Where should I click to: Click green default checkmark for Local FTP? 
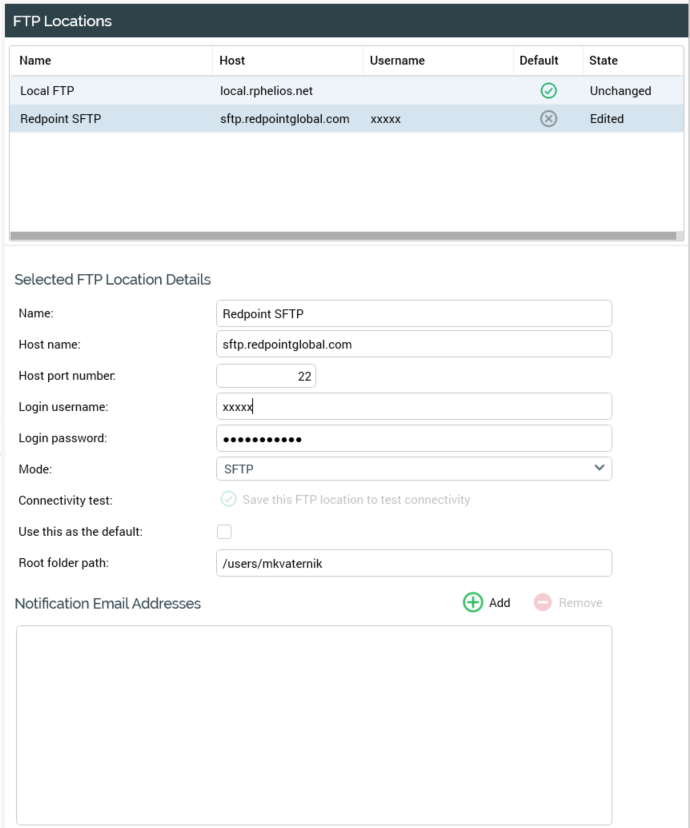[x=548, y=91]
